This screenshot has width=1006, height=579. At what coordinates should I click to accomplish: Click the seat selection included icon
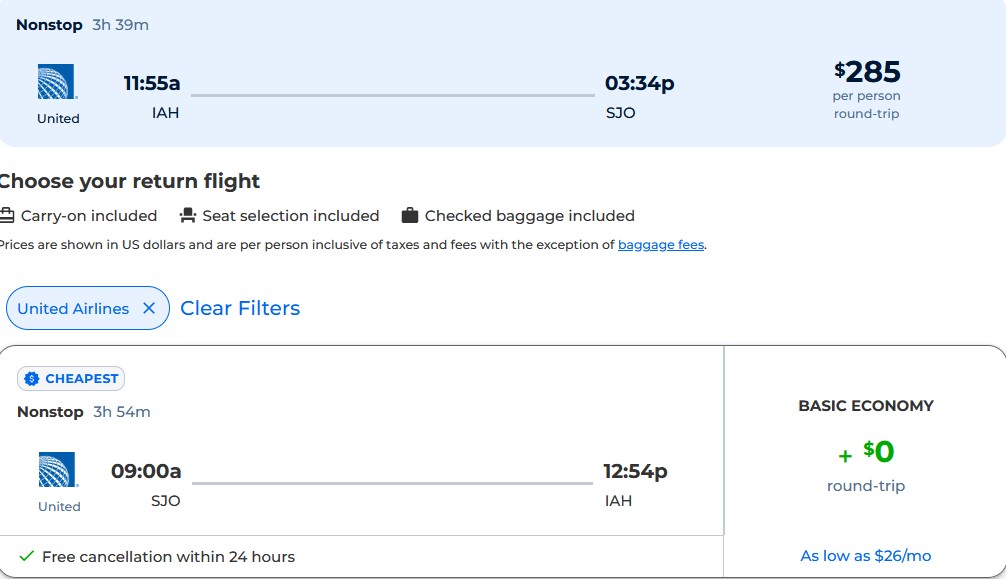click(x=190, y=214)
